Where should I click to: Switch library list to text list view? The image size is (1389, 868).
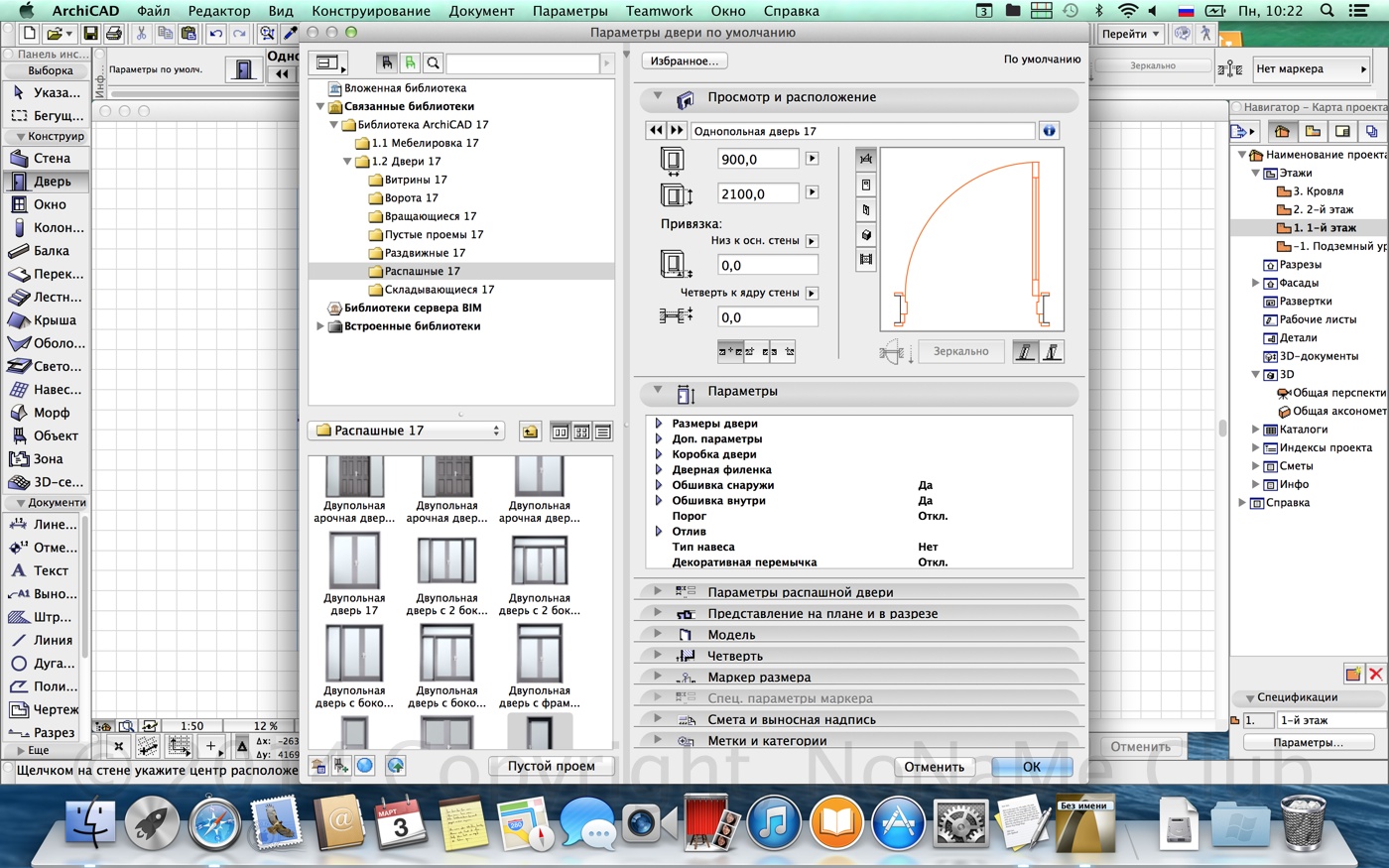tap(602, 432)
